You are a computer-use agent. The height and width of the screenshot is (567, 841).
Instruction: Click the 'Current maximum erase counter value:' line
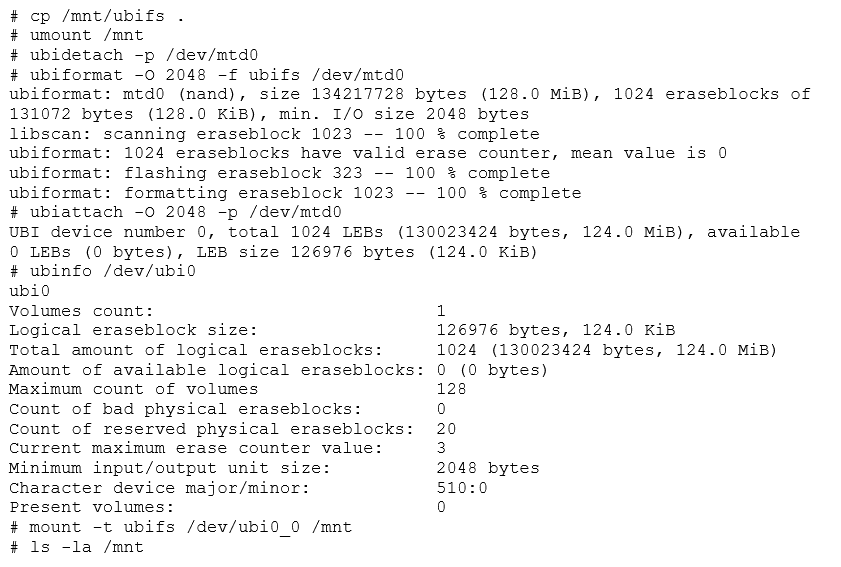tap(227, 448)
